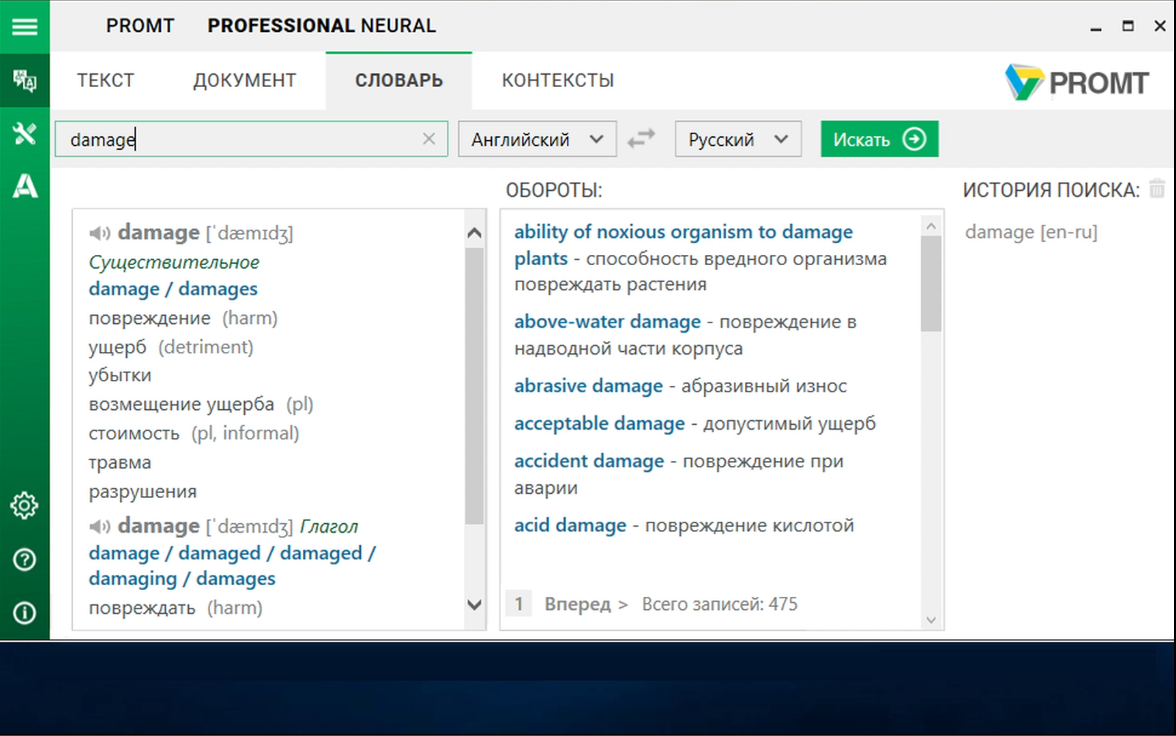1176x736 pixels.
Task: Play pronunciation of verb damage
Action: [100, 527]
